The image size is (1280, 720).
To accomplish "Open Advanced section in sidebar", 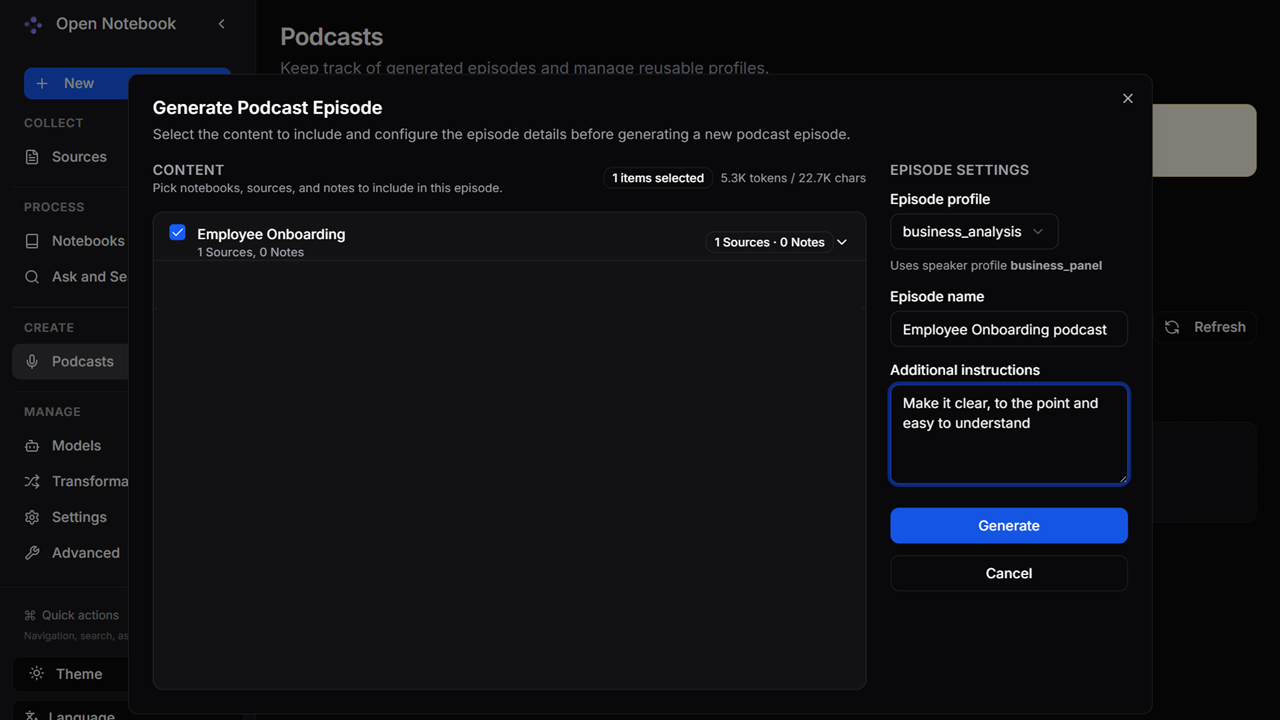I will [70, 553].
